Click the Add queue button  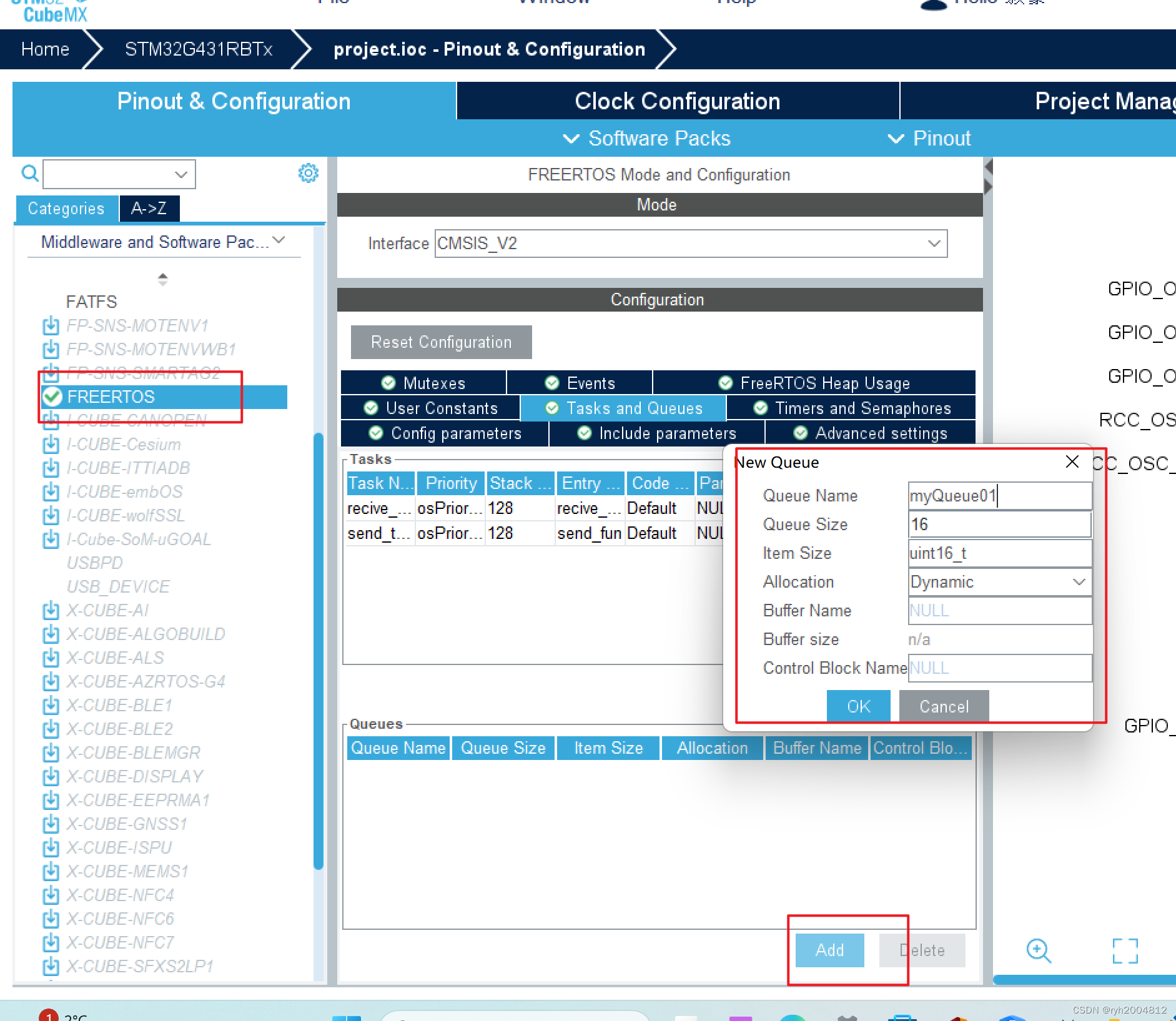(829, 950)
